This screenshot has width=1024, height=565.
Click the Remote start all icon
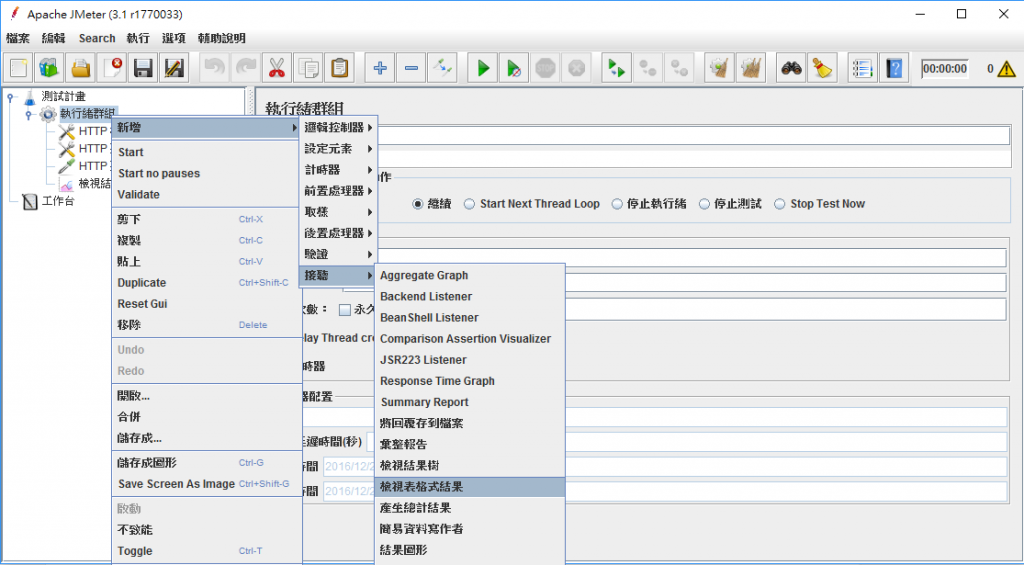616,68
